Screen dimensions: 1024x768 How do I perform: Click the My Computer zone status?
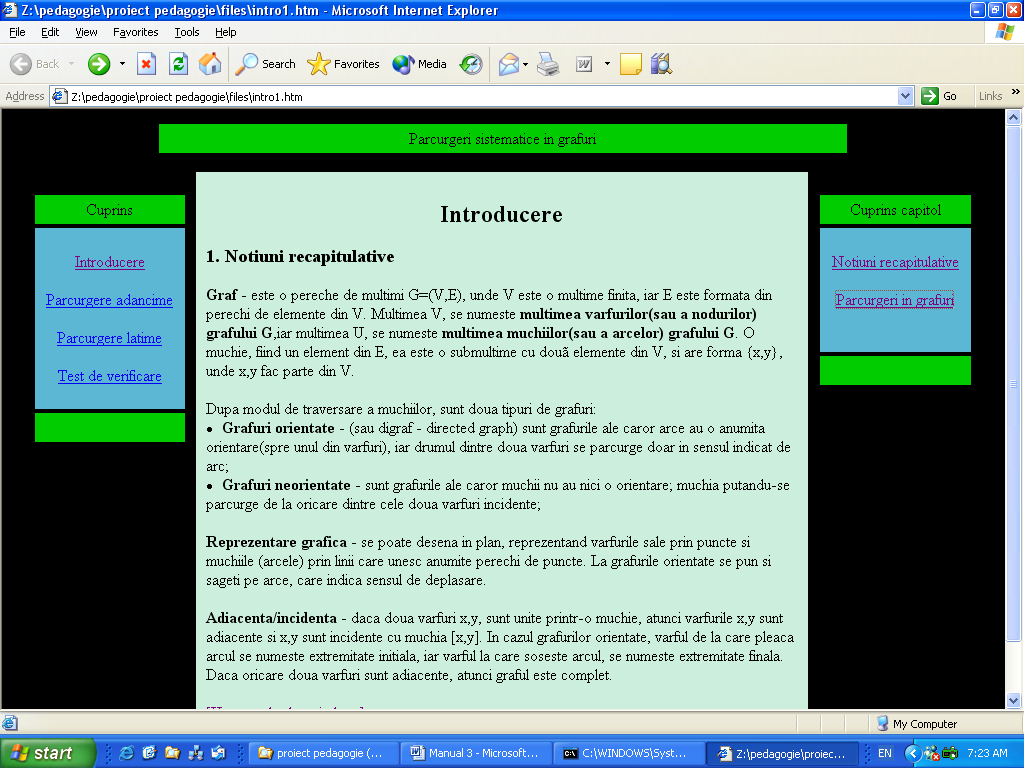(917, 724)
